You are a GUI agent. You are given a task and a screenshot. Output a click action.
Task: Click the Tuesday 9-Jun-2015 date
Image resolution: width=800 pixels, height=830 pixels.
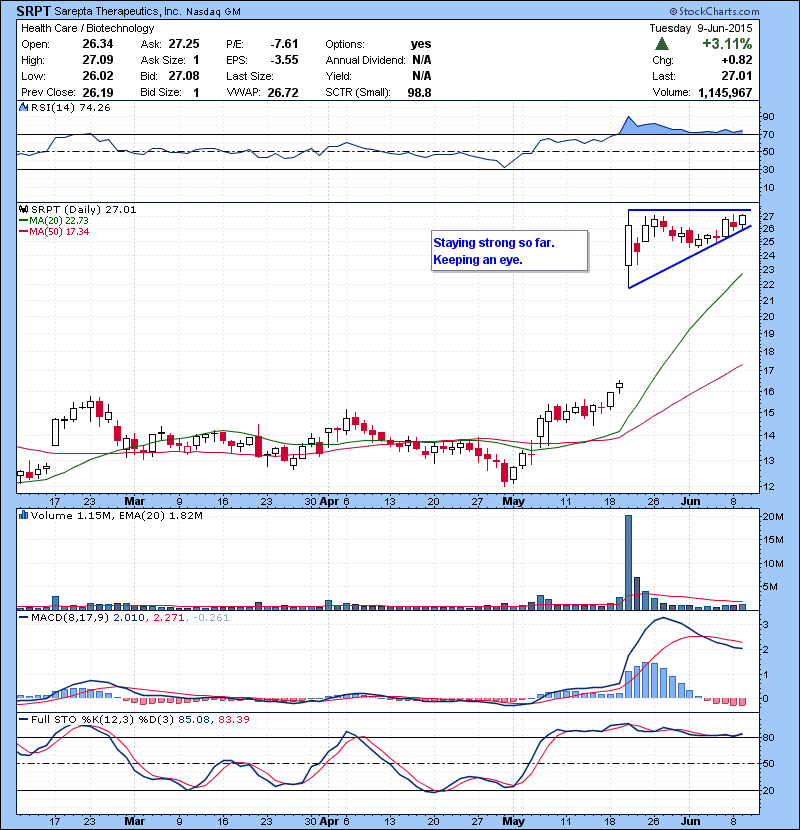tap(701, 28)
